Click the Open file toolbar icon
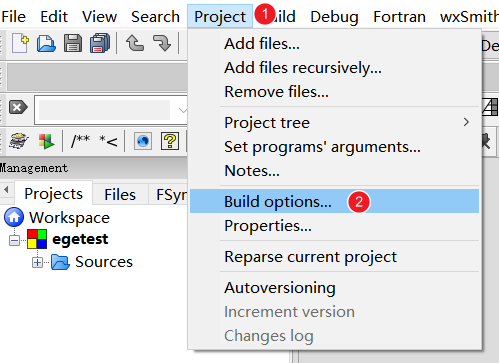Image resolution: width=499 pixels, height=363 pixels. 46,43
